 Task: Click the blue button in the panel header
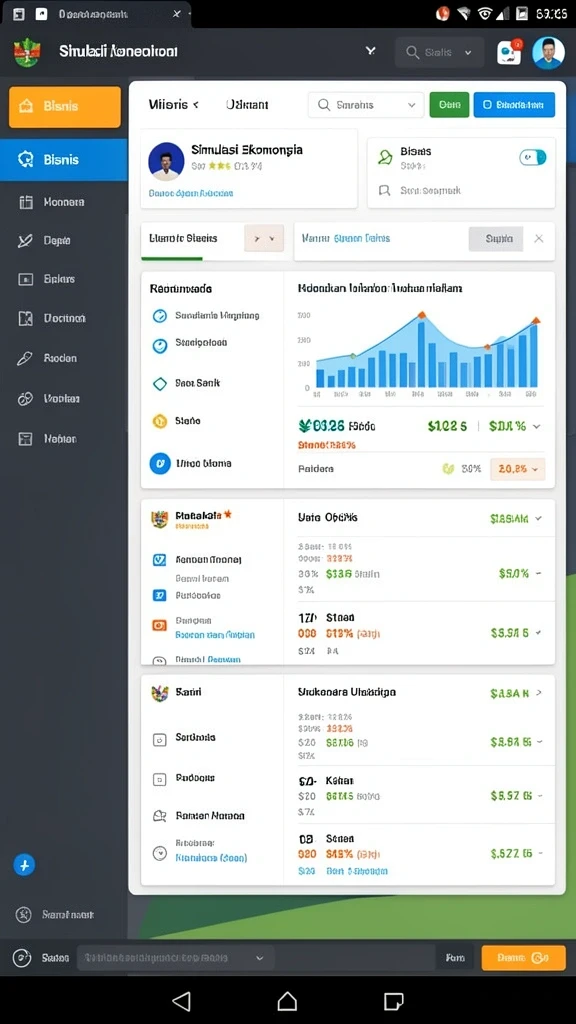(514, 104)
